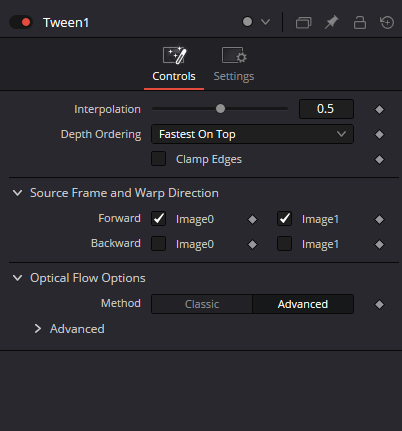Uncheck the Forward Image0 checkbox

(x=159, y=219)
